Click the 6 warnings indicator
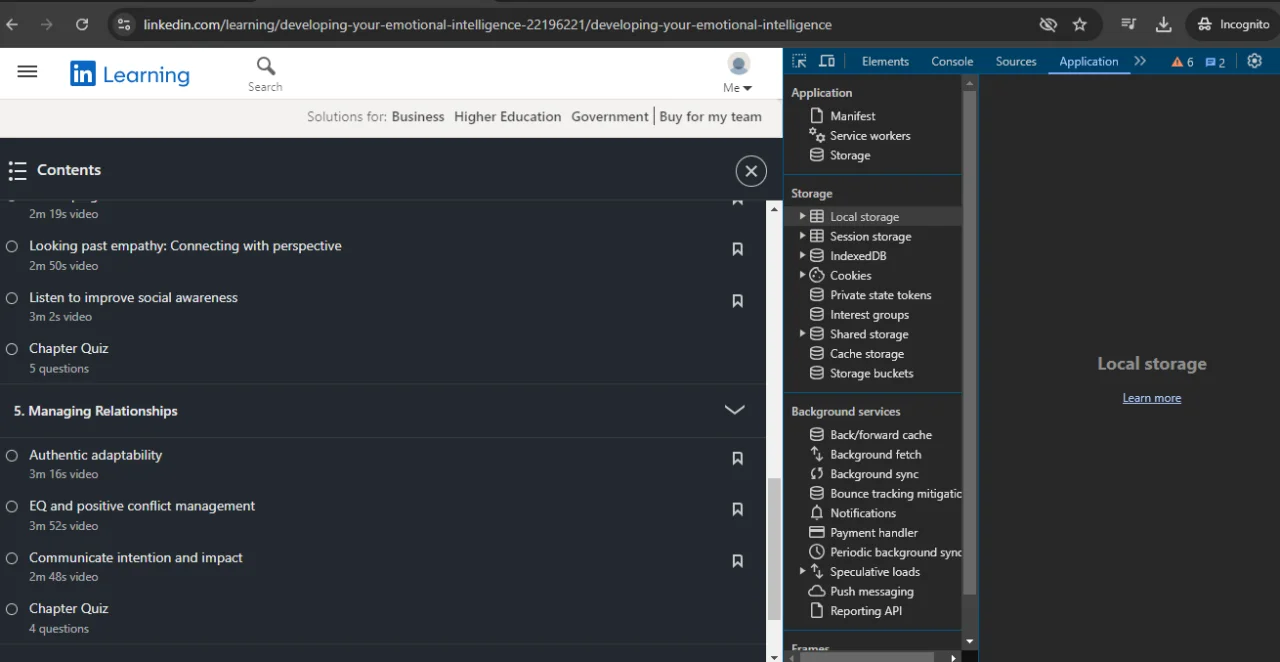 coord(1182,62)
